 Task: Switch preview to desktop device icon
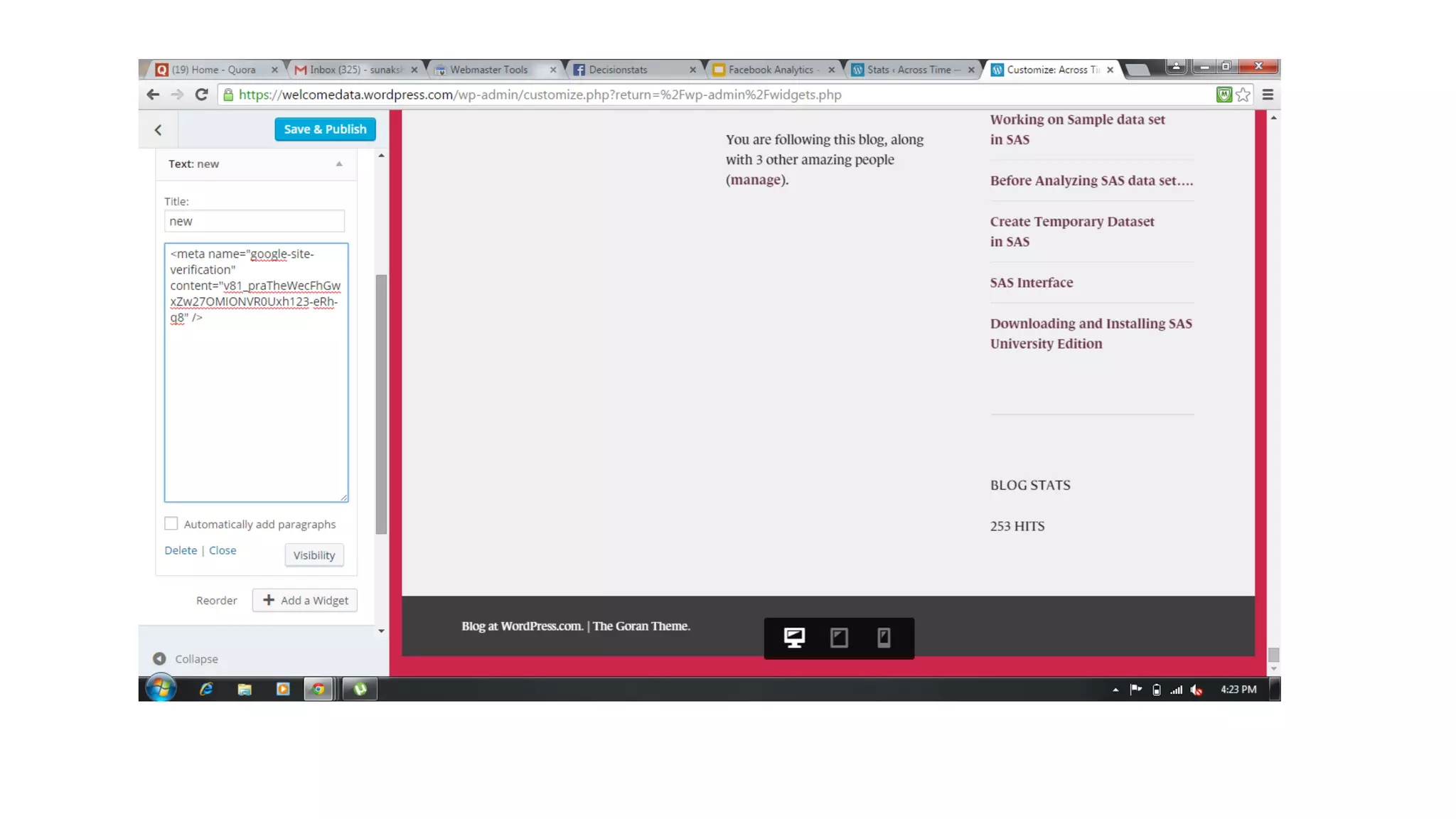[794, 638]
